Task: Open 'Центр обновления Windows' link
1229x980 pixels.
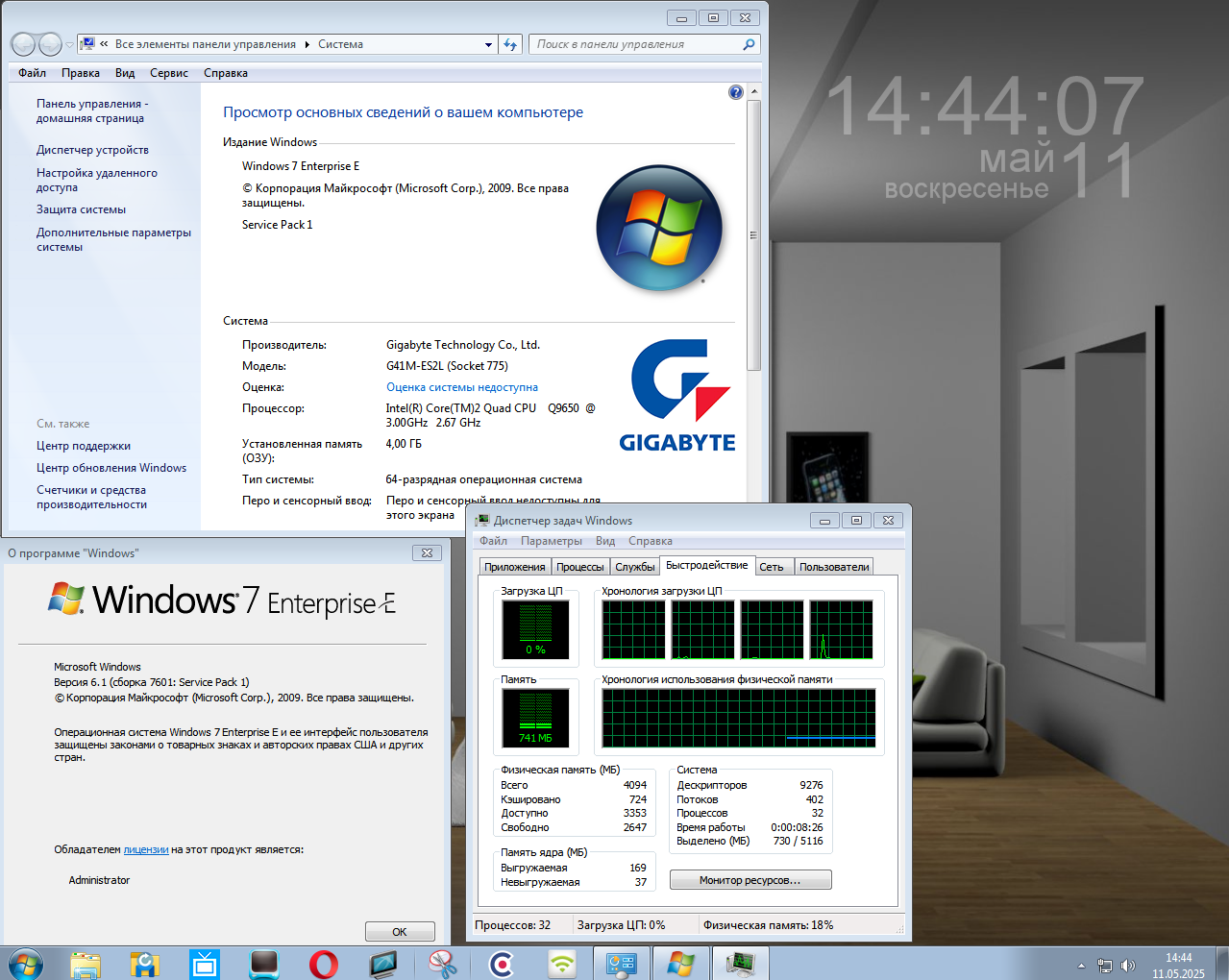Action: point(111,468)
